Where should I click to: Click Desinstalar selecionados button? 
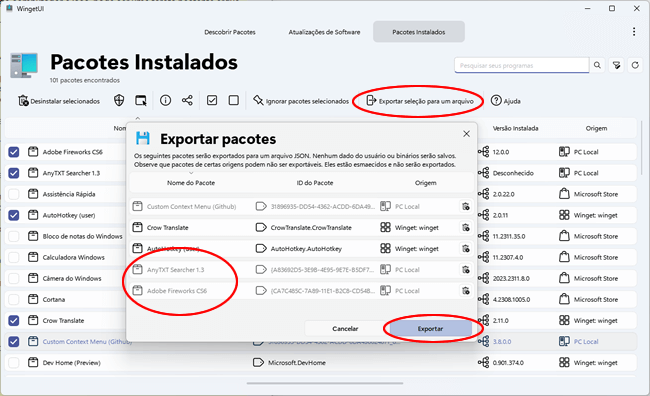59,101
